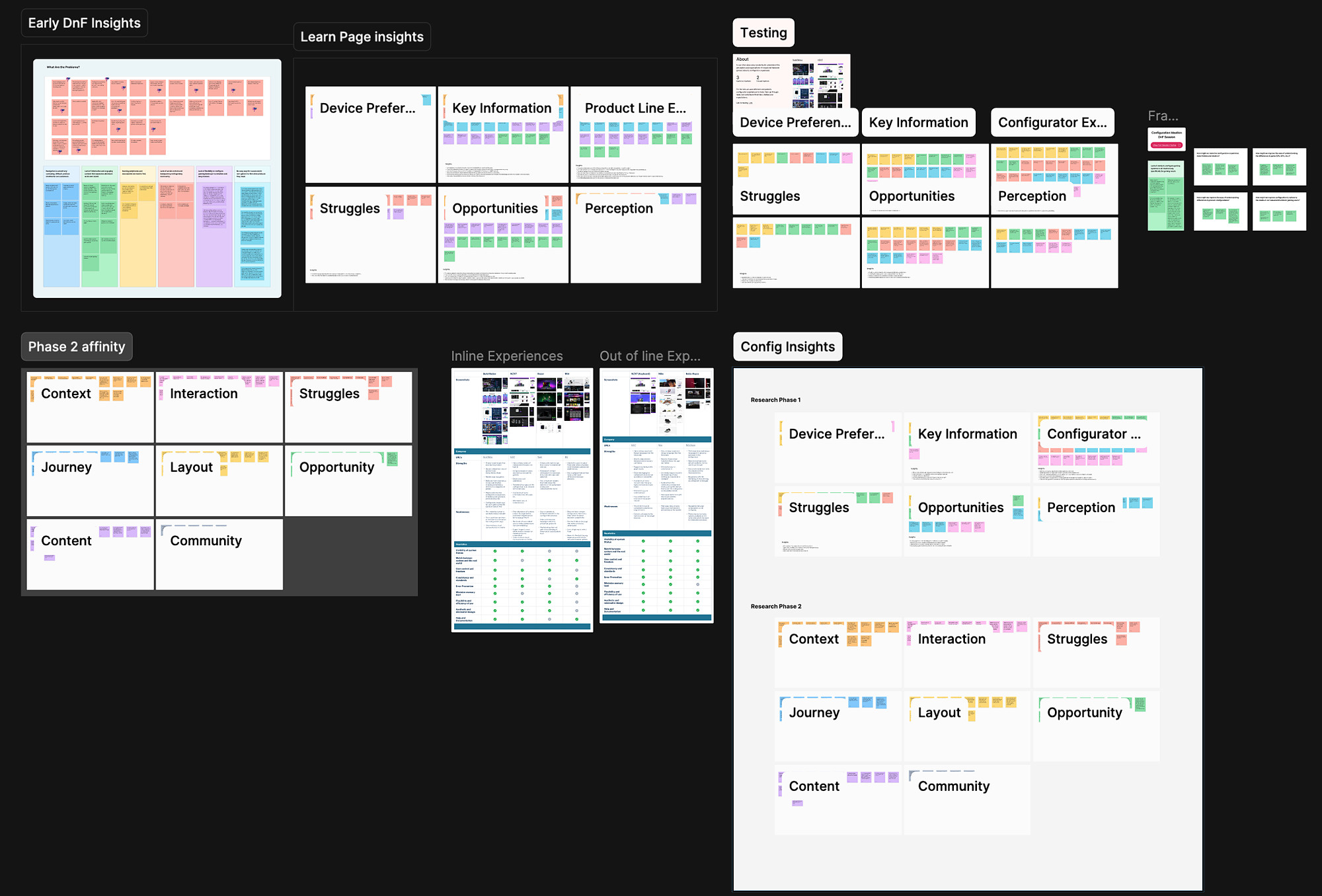Select Device Preferen... label in Testing section

(796, 123)
